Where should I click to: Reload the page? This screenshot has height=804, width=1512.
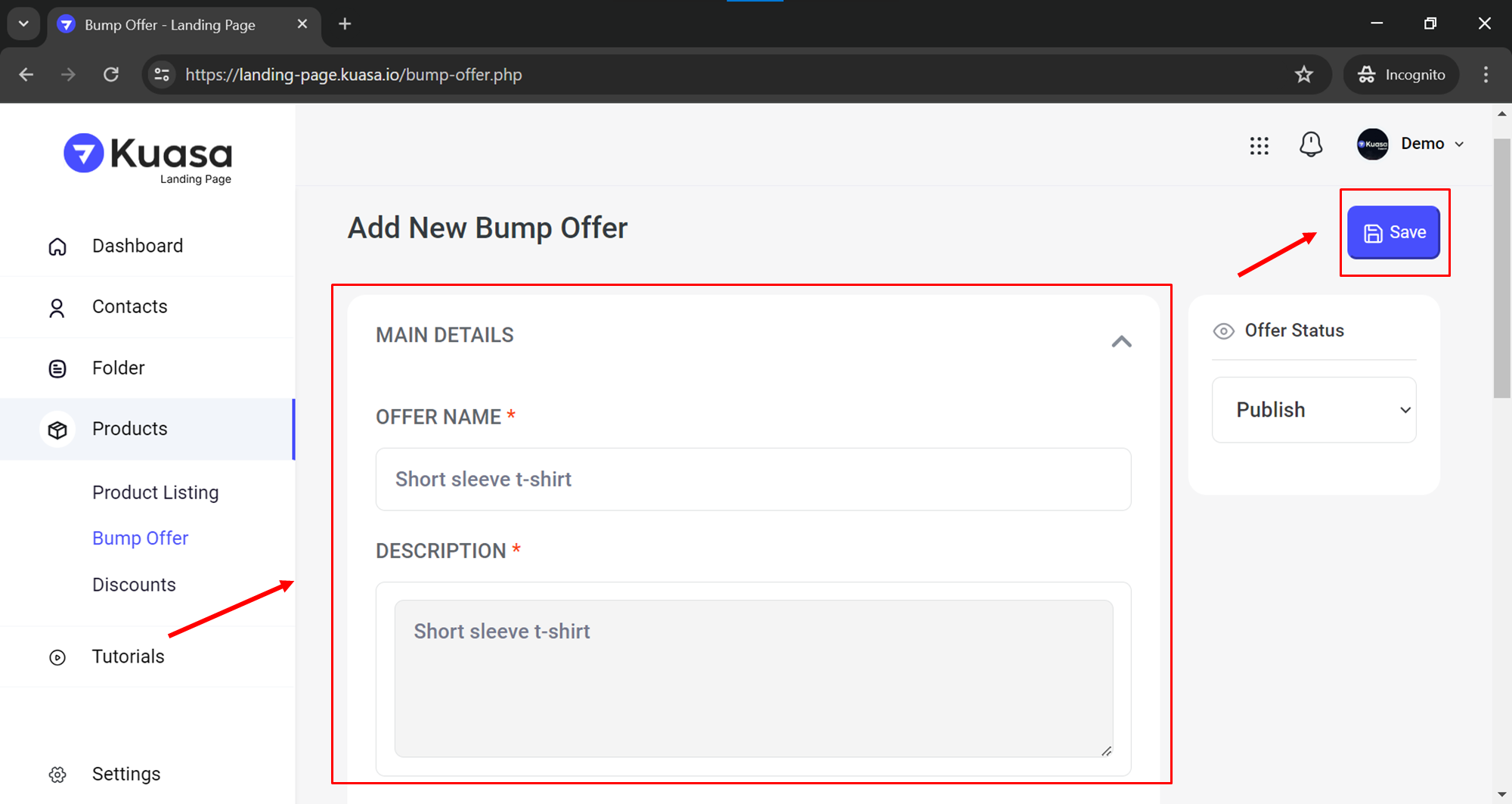tap(111, 75)
